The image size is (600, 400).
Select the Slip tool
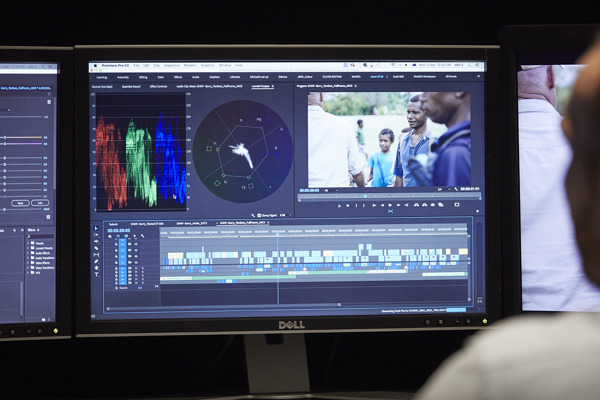[96, 255]
